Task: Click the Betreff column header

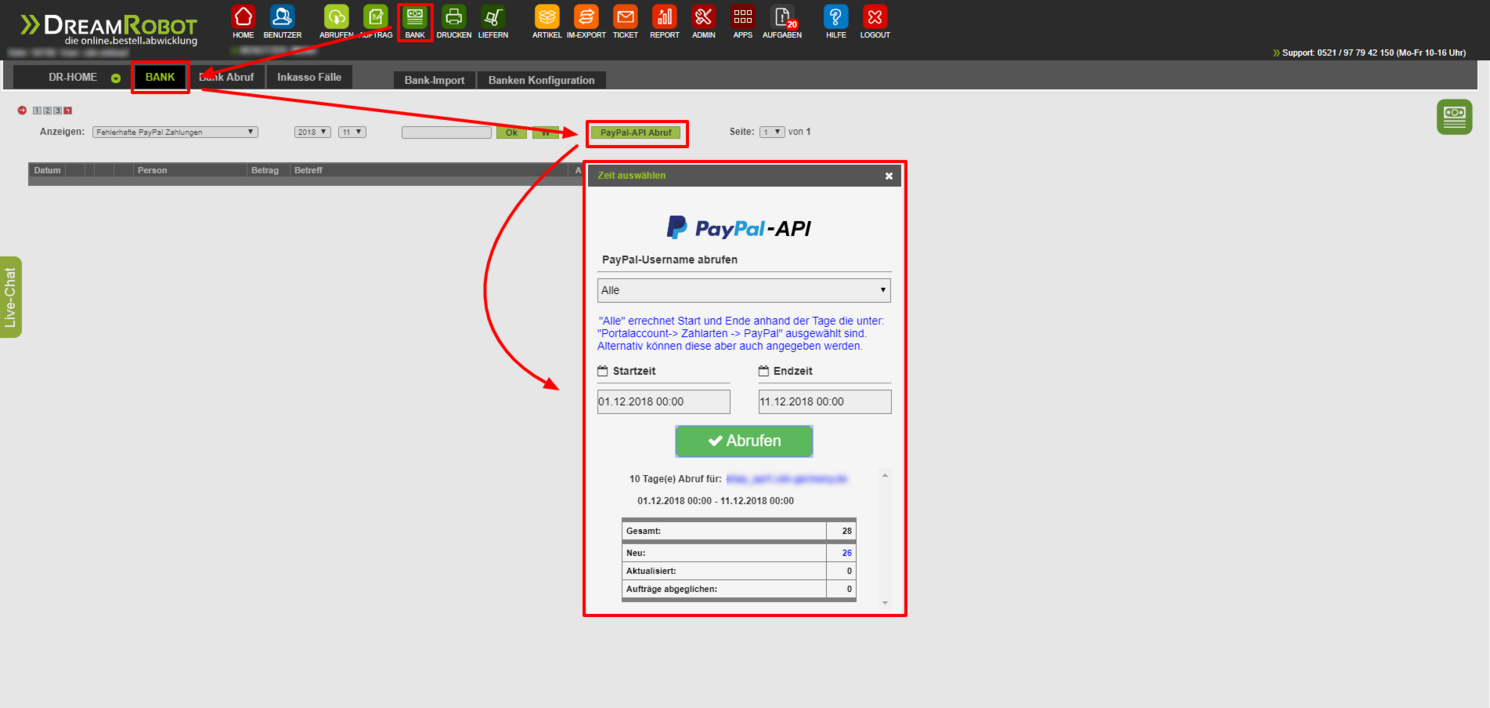Action: click(x=308, y=170)
